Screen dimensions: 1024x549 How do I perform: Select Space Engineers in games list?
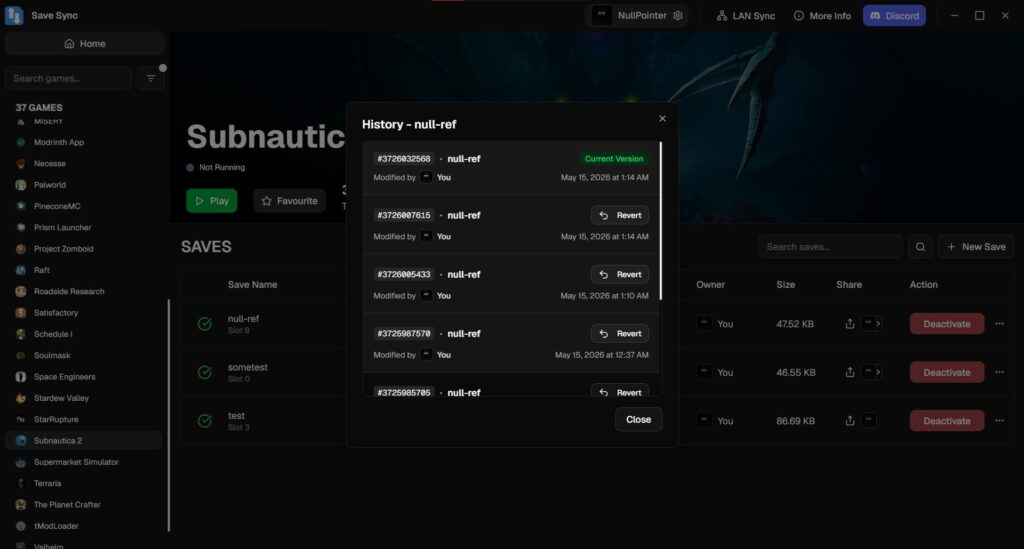pyautogui.click(x=84, y=377)
